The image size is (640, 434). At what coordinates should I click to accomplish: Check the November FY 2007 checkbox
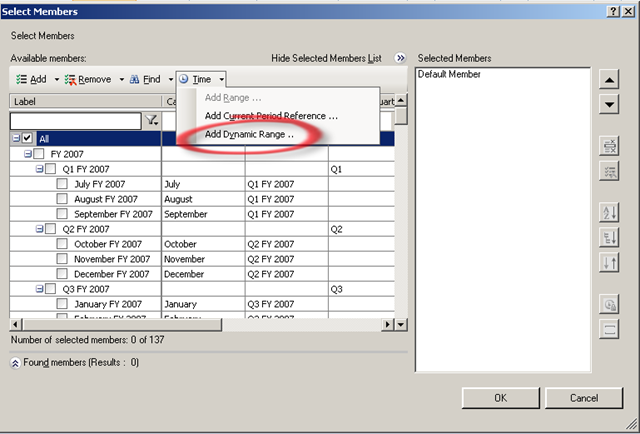pos(62,259)
